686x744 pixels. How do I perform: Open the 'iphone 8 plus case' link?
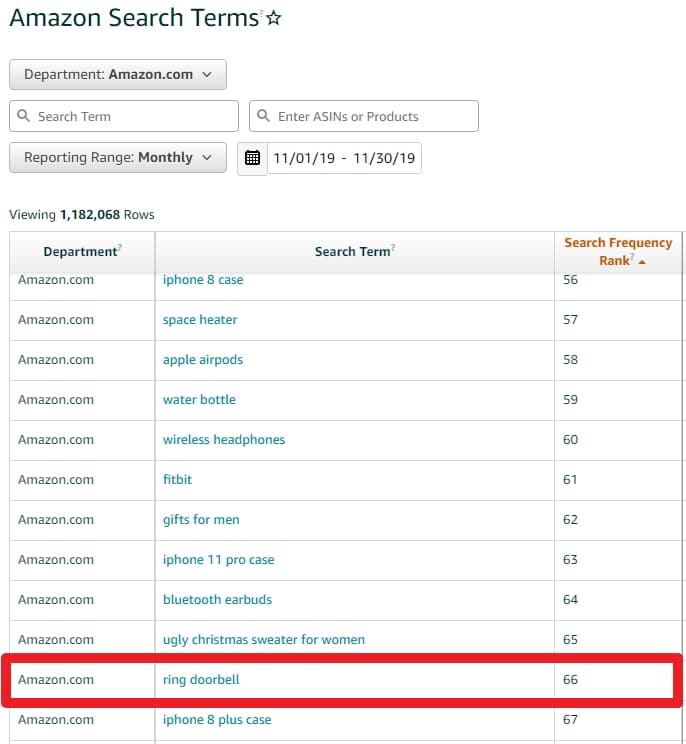click(x=217, y=720)
